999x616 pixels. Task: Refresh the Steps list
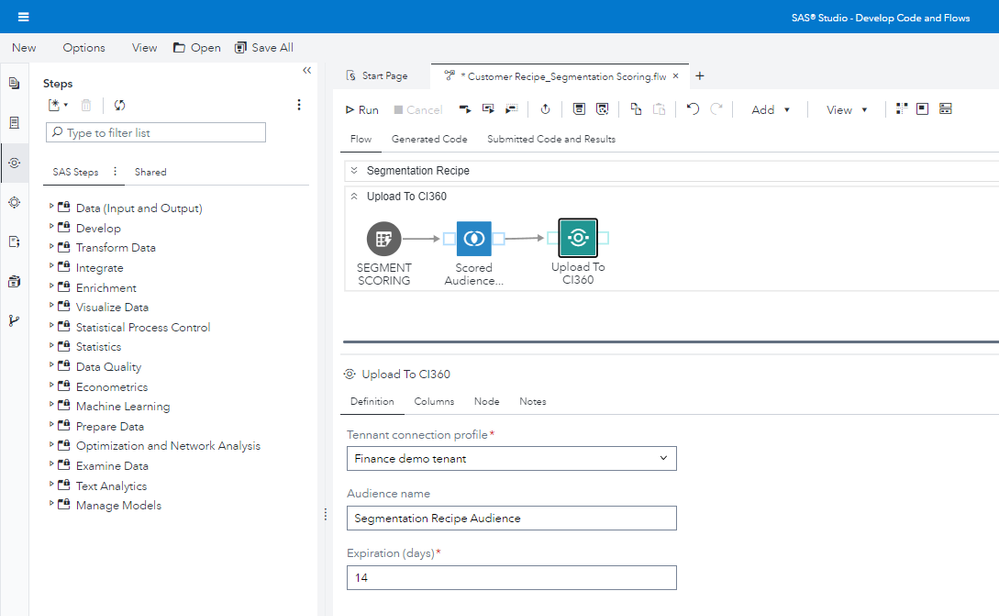pos(119,105)
